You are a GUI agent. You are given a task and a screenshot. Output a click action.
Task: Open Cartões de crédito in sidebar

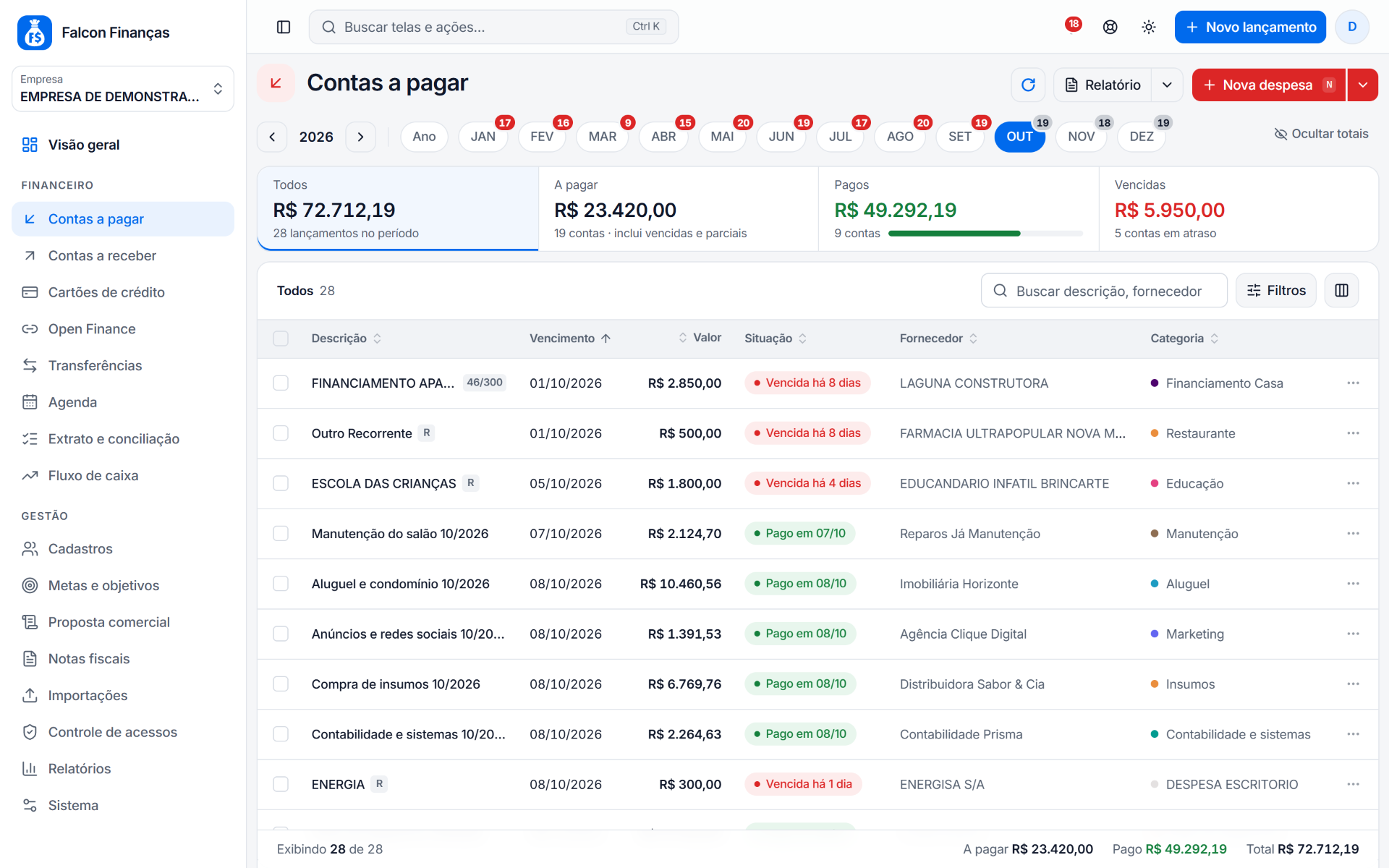tap(123, 292)
